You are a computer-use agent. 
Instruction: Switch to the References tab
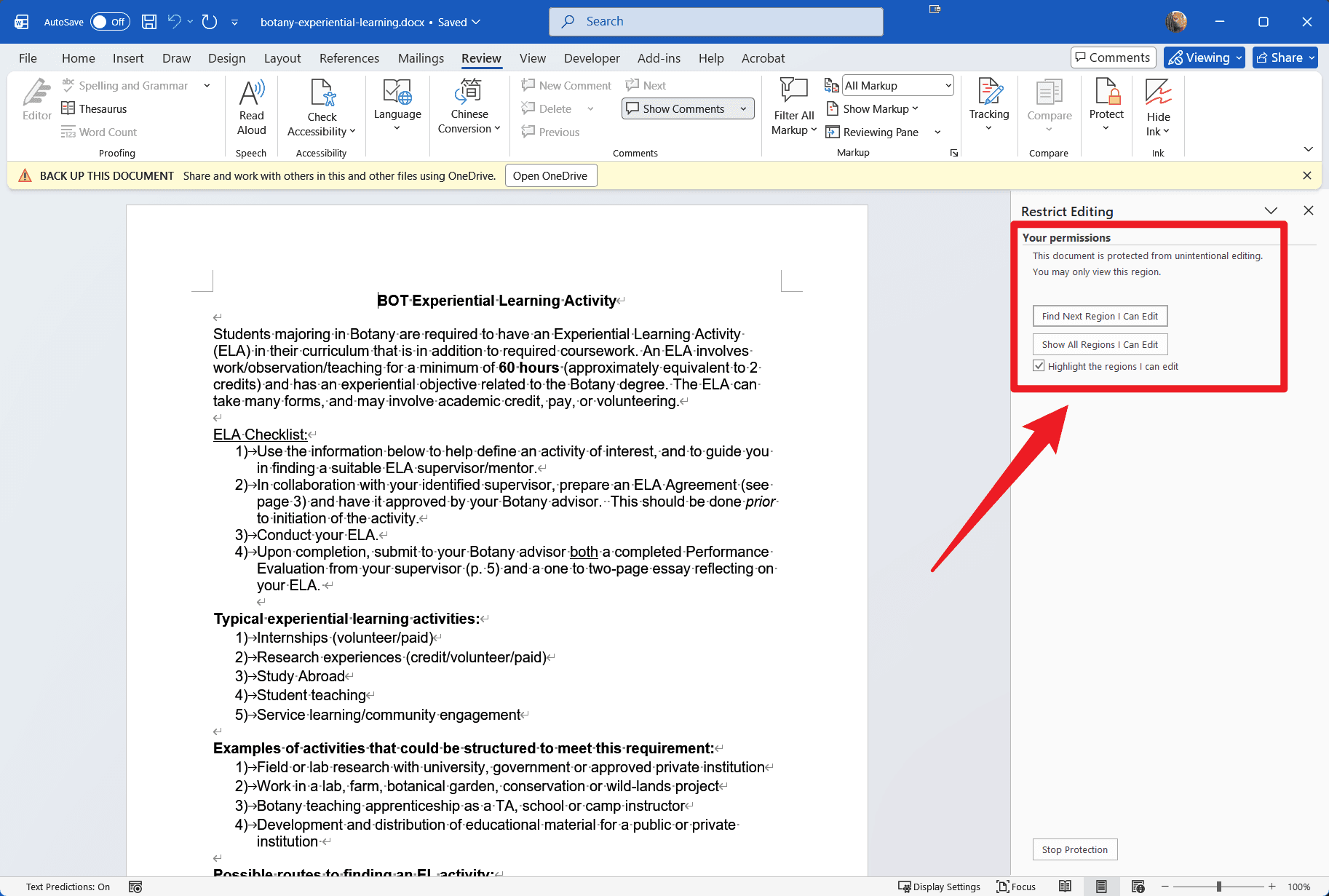click(349, 58)
